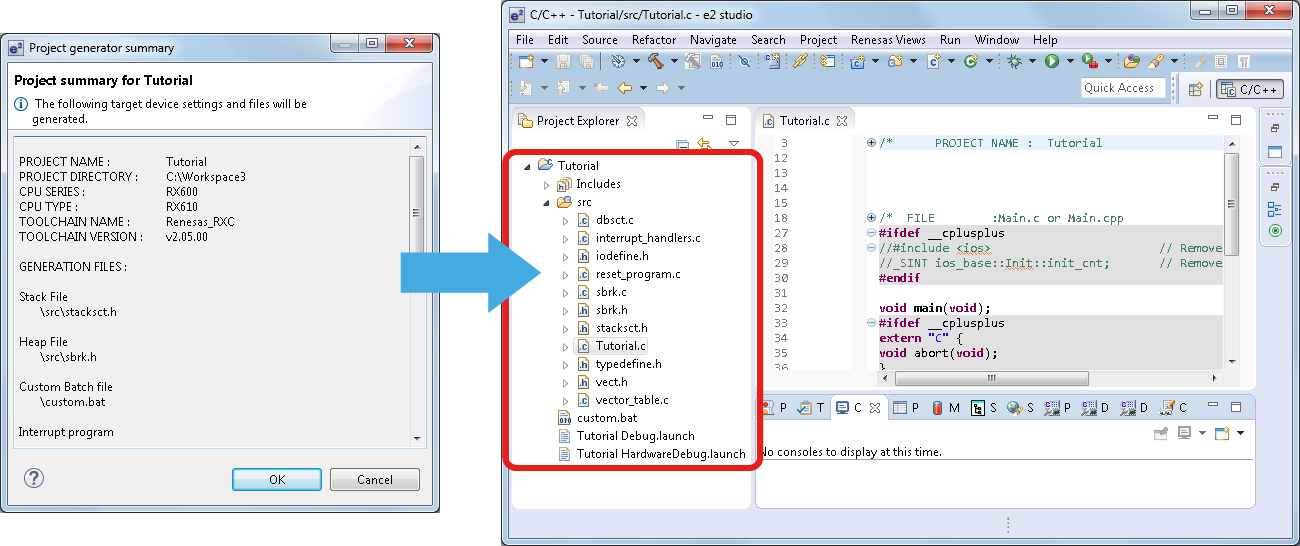Image resolution: width=1300 pixels, height=546 pixels.
Task: Click the New C source file icon
Action: [933, 61]
